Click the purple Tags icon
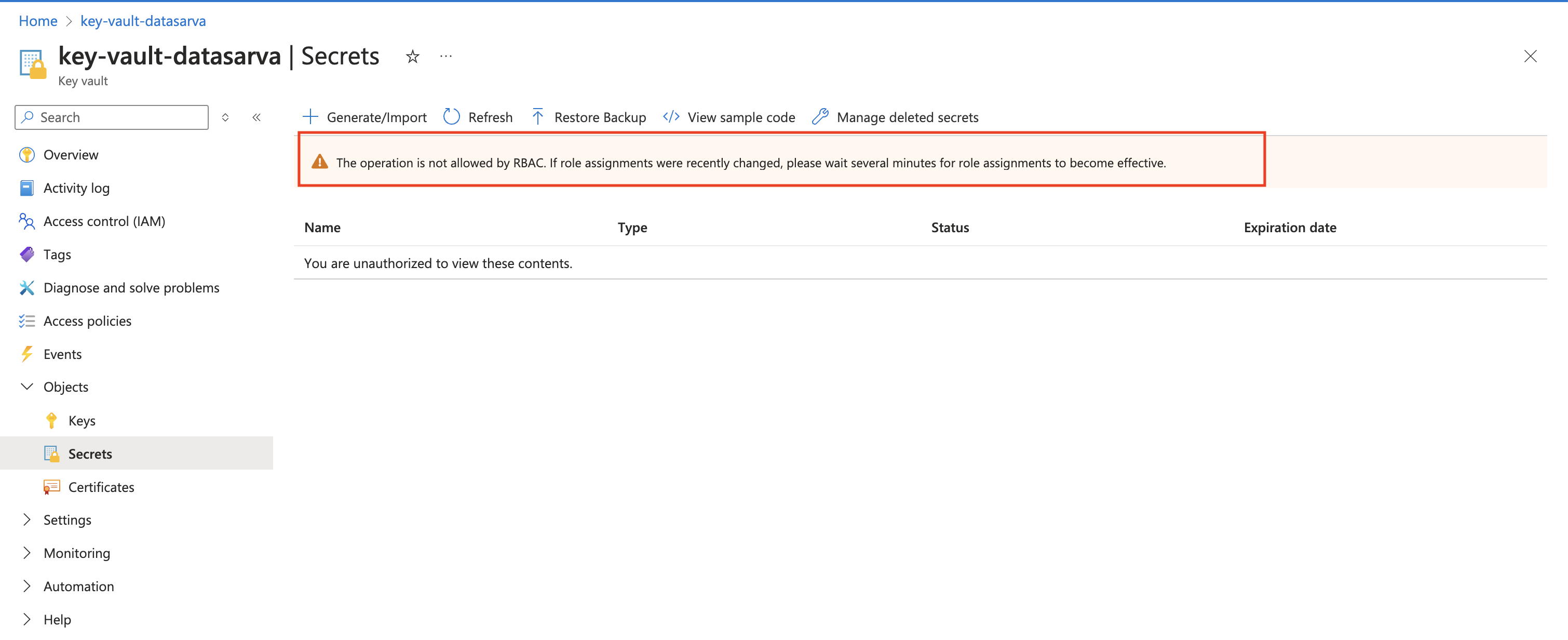The height and width of the screenshot is (640, 1568). click(x=27, y=255)
